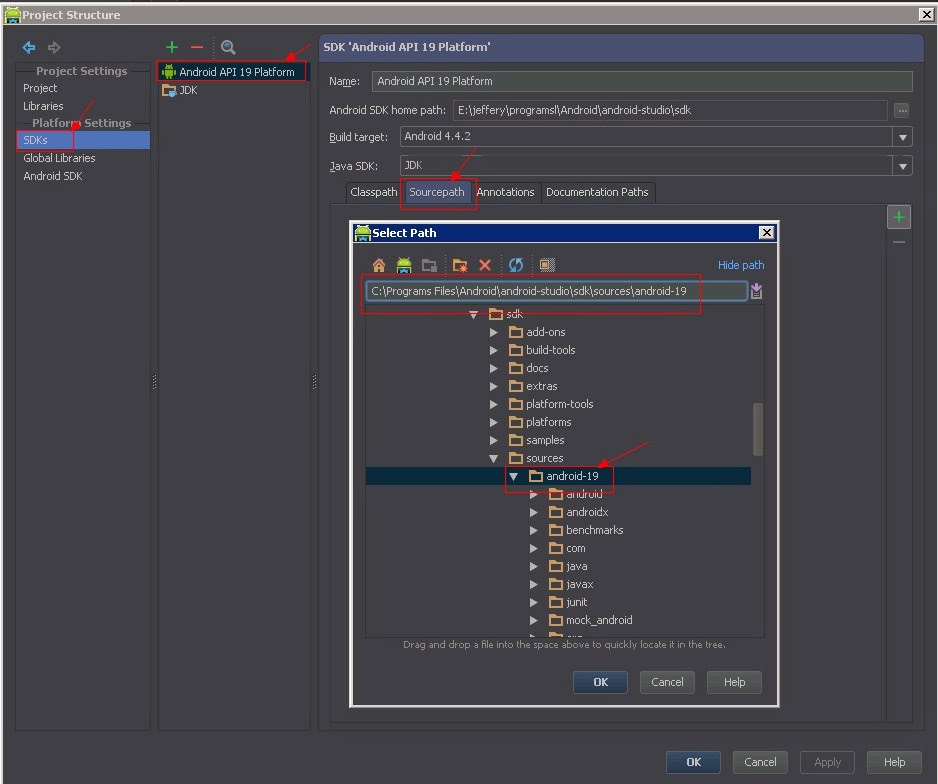Viewport: 938px width, 784px height.
Task: Click Cancel in Project Structure window
Action: (760, 762)
